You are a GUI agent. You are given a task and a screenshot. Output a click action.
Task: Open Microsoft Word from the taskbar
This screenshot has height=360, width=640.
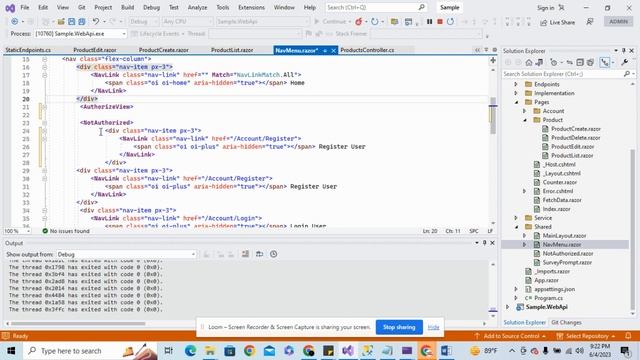click(x=446, y=351)
